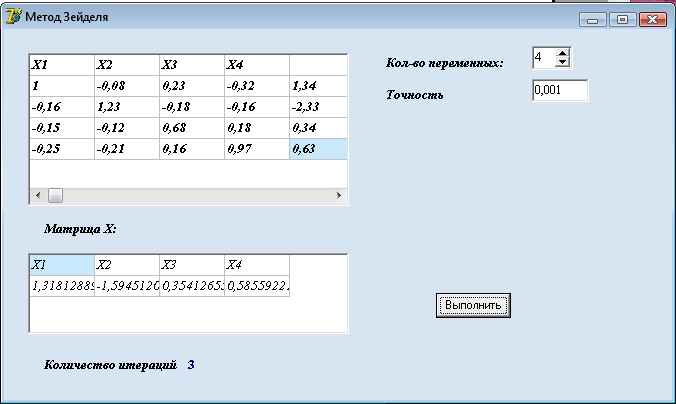Select the X1 header in the top grid
Viewport: 676px width, 404px height.
pyautogui.click(x=62, y=65)
